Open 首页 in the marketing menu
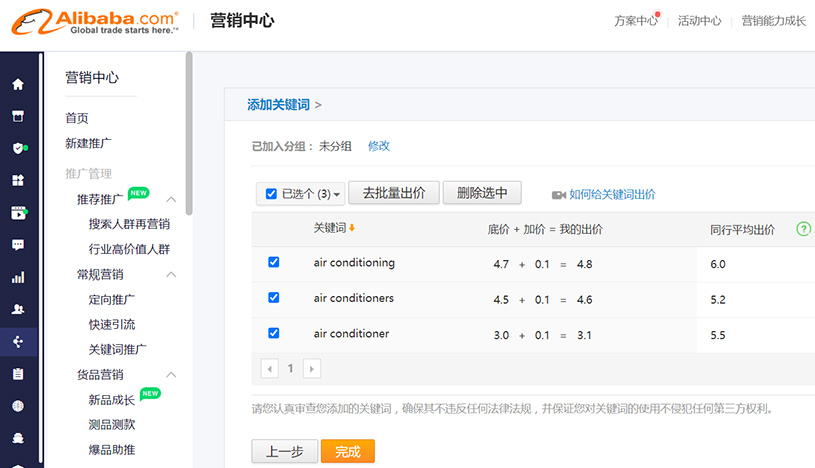The image size is (815, 468). point(76,118)
